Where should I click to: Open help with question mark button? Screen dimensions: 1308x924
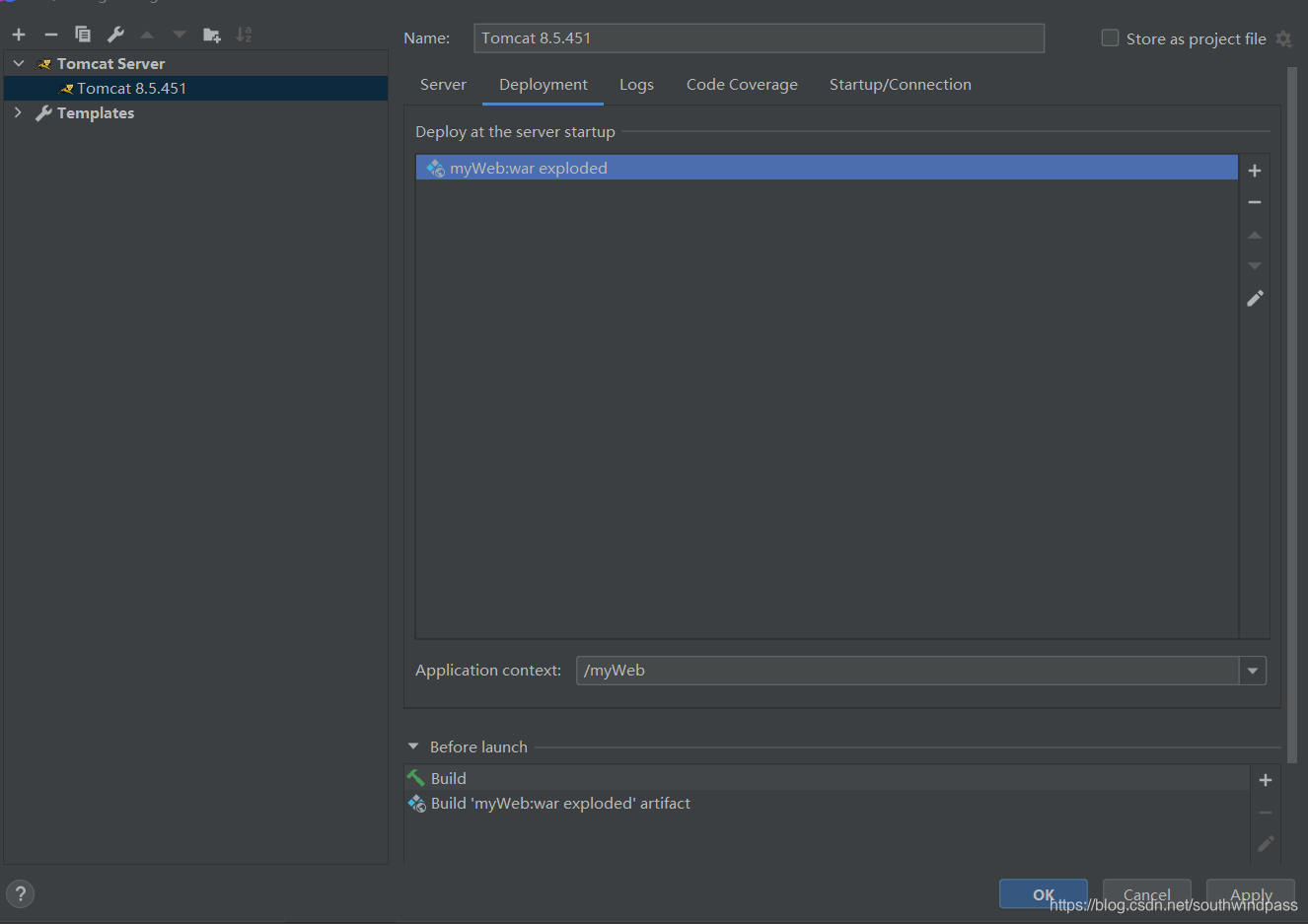(20, 894)
